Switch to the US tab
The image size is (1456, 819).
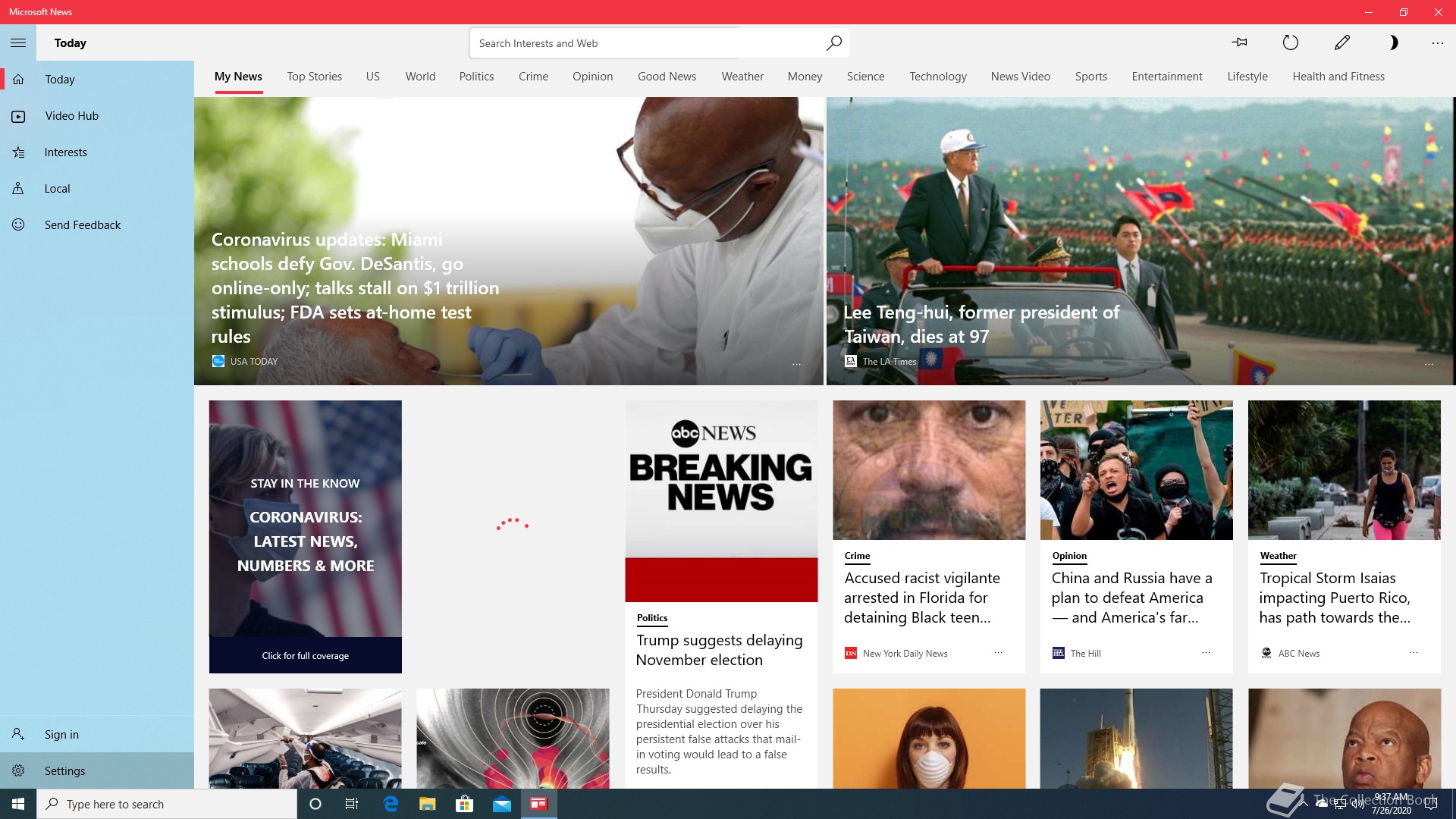pos(372,77)
